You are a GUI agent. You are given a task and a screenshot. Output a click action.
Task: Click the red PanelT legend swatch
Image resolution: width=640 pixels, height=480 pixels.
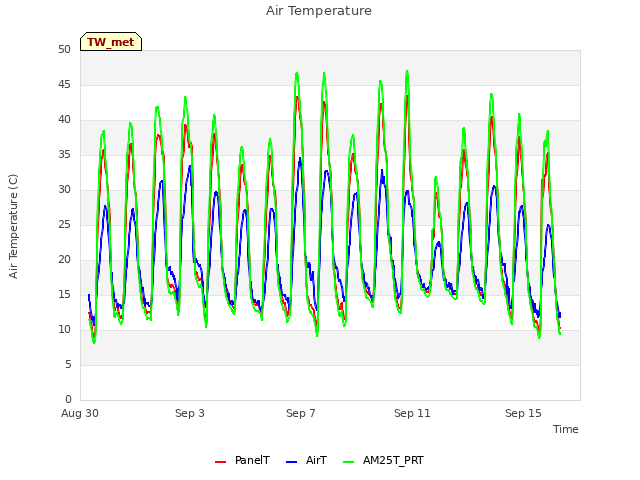[x=220, y=462]
